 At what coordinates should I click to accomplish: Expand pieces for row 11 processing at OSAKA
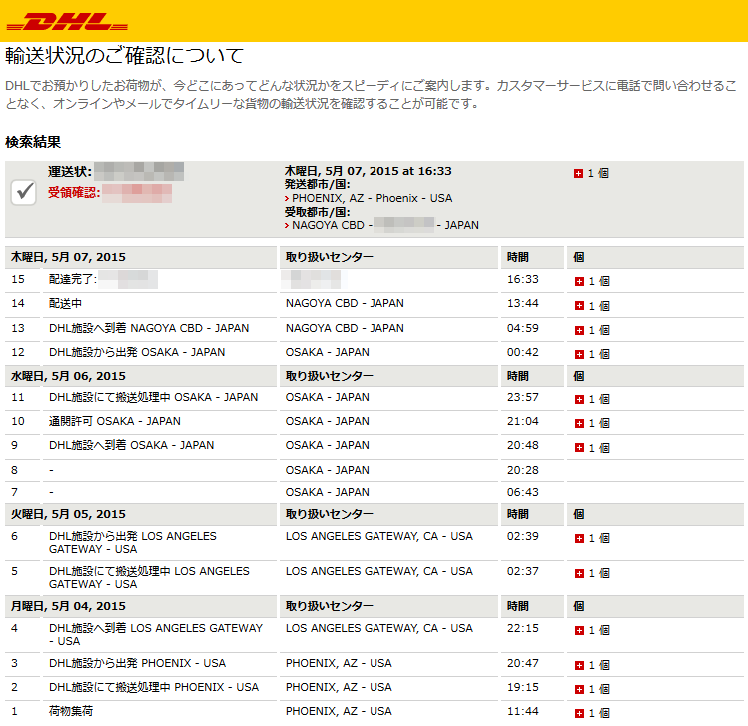(579, 399)
